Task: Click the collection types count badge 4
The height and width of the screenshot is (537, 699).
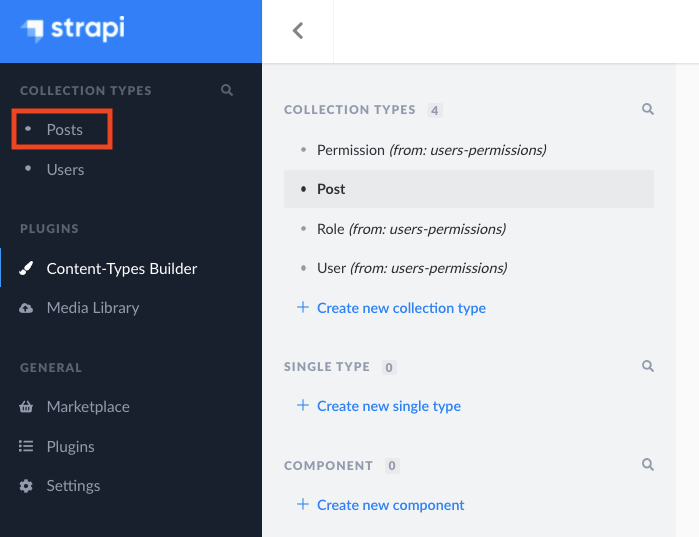Action: click(435, 110)
